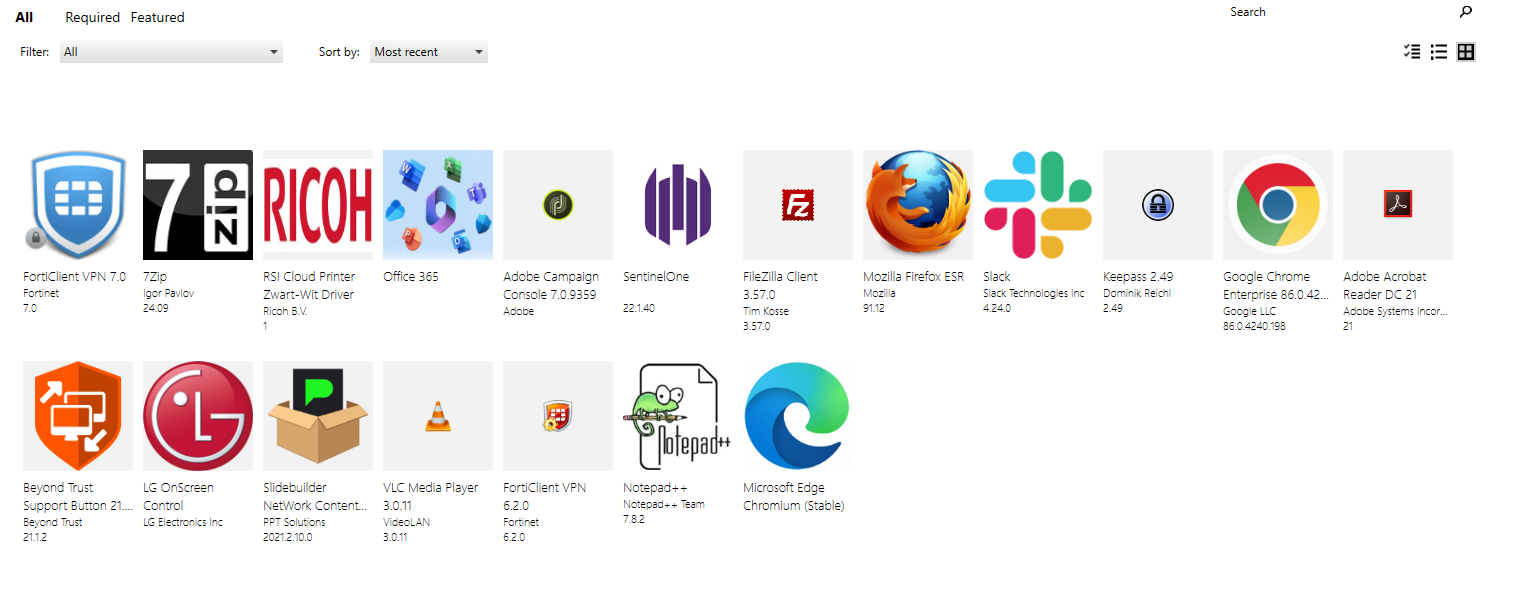This screenshot has width=1513, height=594.
Task: Expand the Filter dropdown set to All
Action: point(171,52)
